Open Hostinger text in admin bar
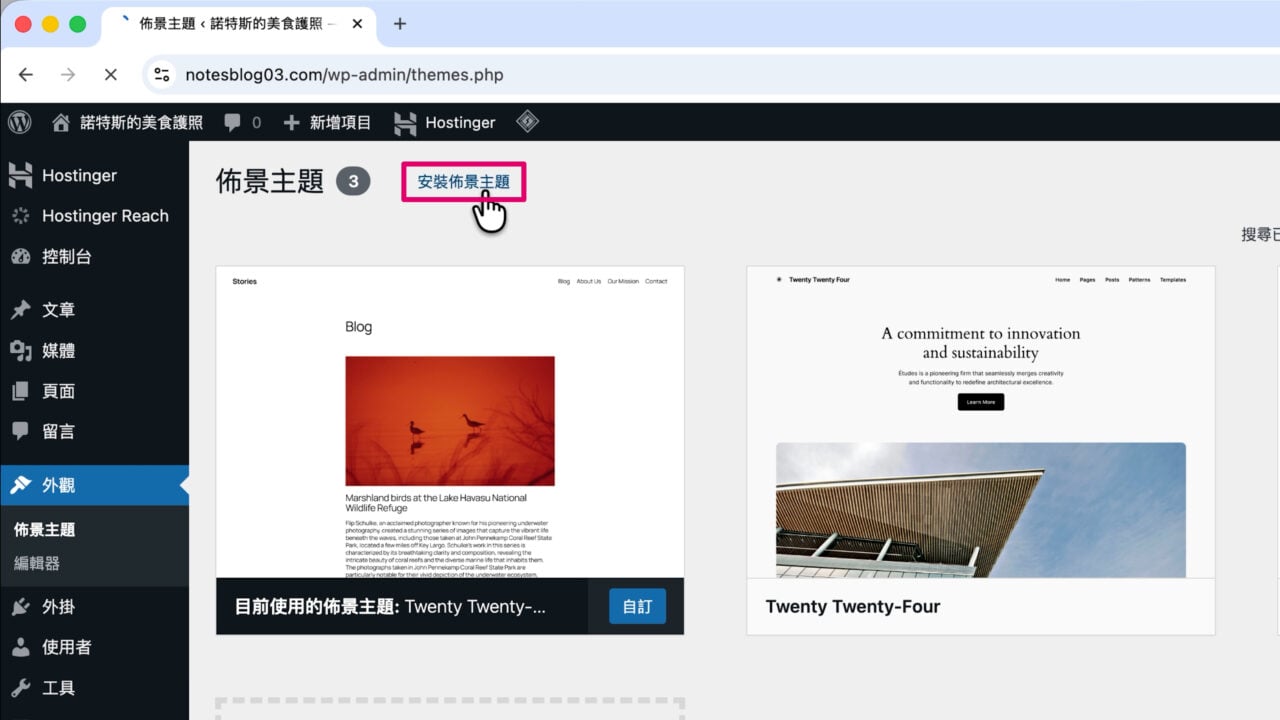 click(x=460, y=123)
